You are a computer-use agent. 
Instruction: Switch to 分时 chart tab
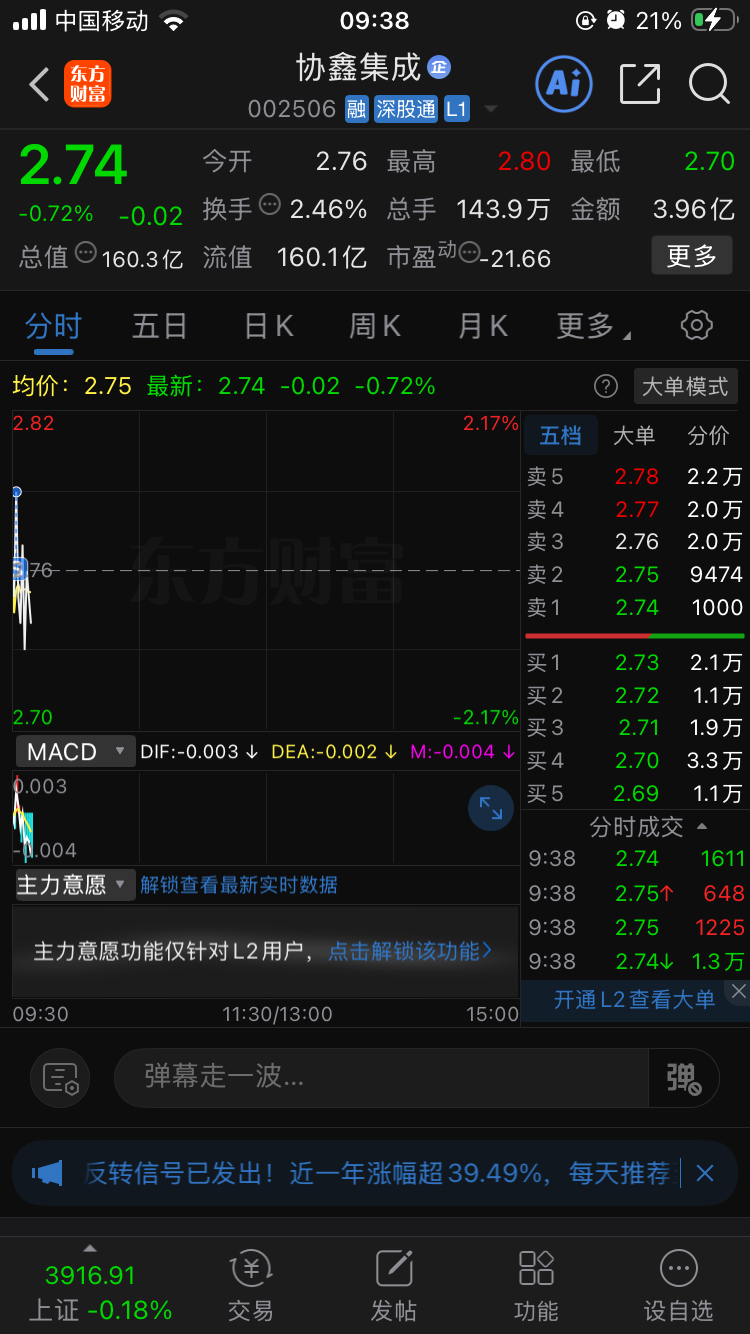(x=53, y=326)
